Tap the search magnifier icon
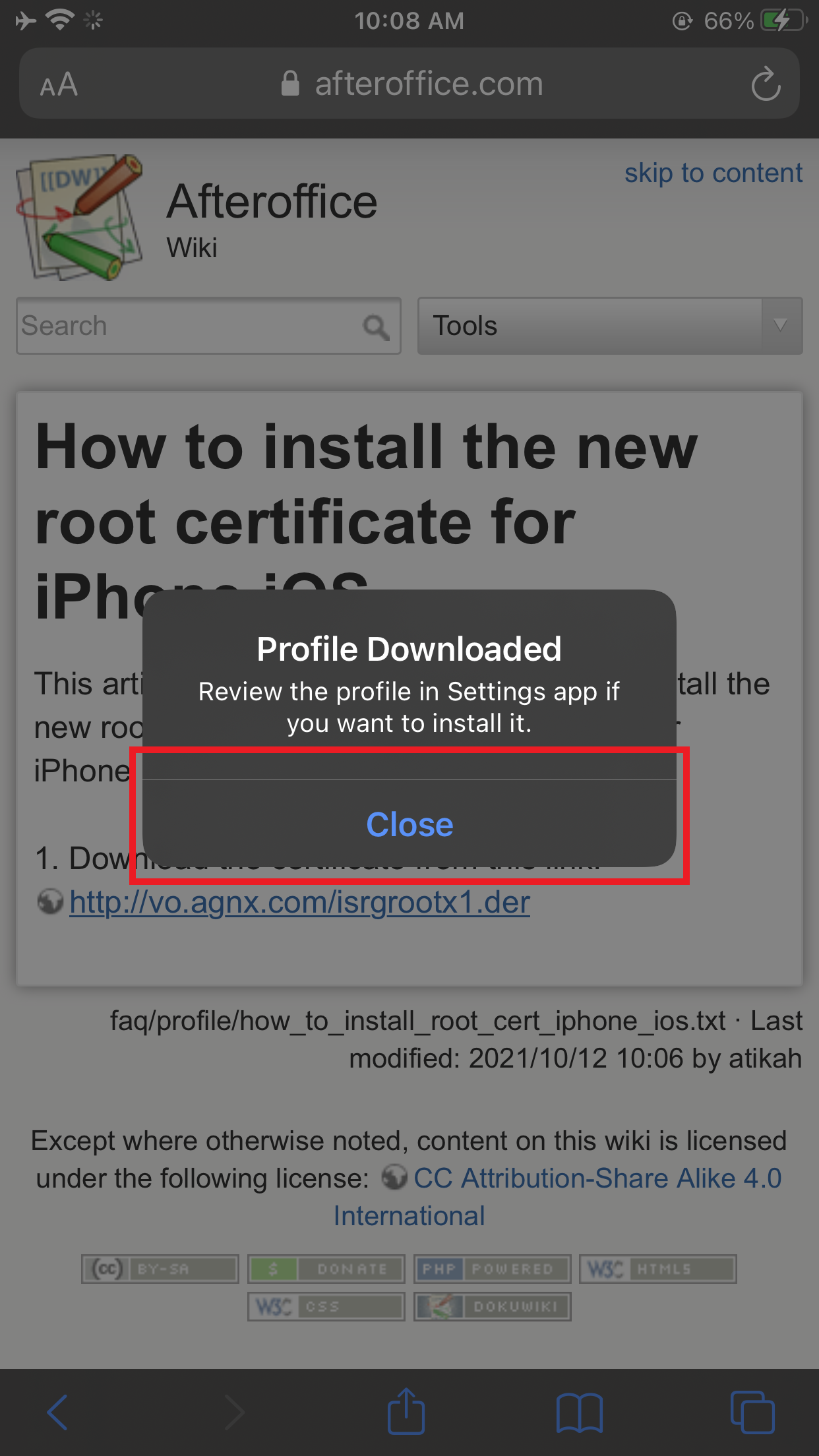This screenshot has width=819, height=1456. (x=377, y=326)
